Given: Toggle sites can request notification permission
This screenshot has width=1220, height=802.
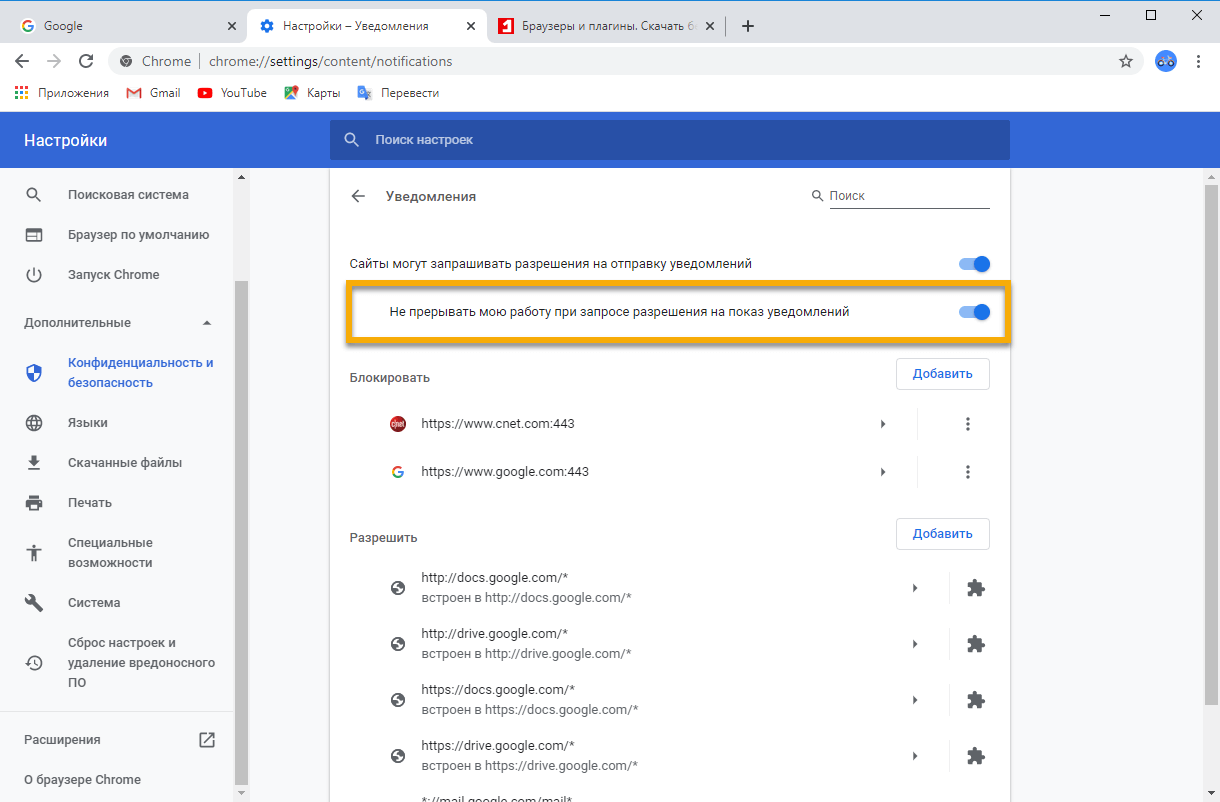Looking at the screenshot, I should pyautogui.click(x=974, y=264).
